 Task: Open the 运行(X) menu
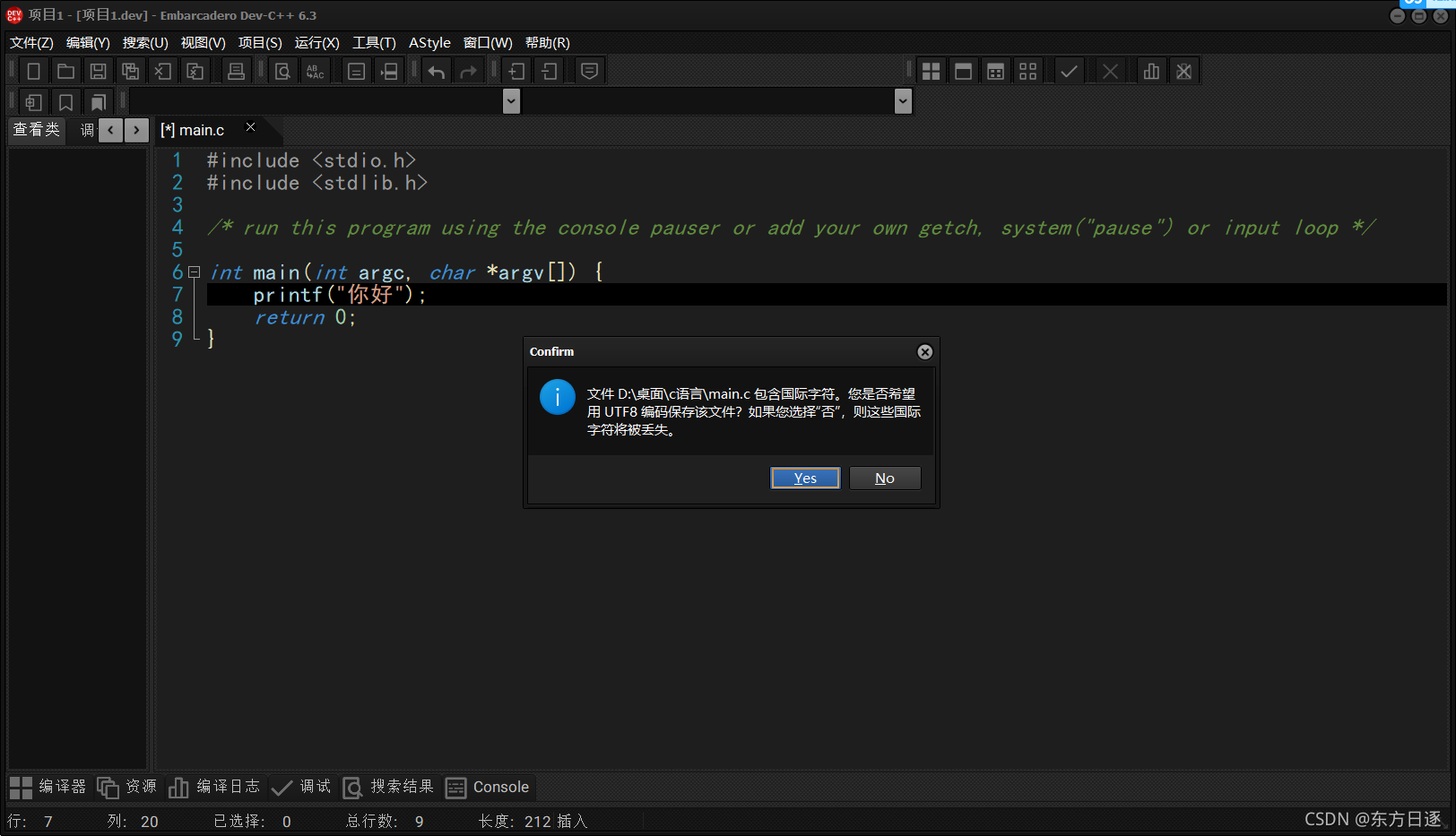coord(316,42)
